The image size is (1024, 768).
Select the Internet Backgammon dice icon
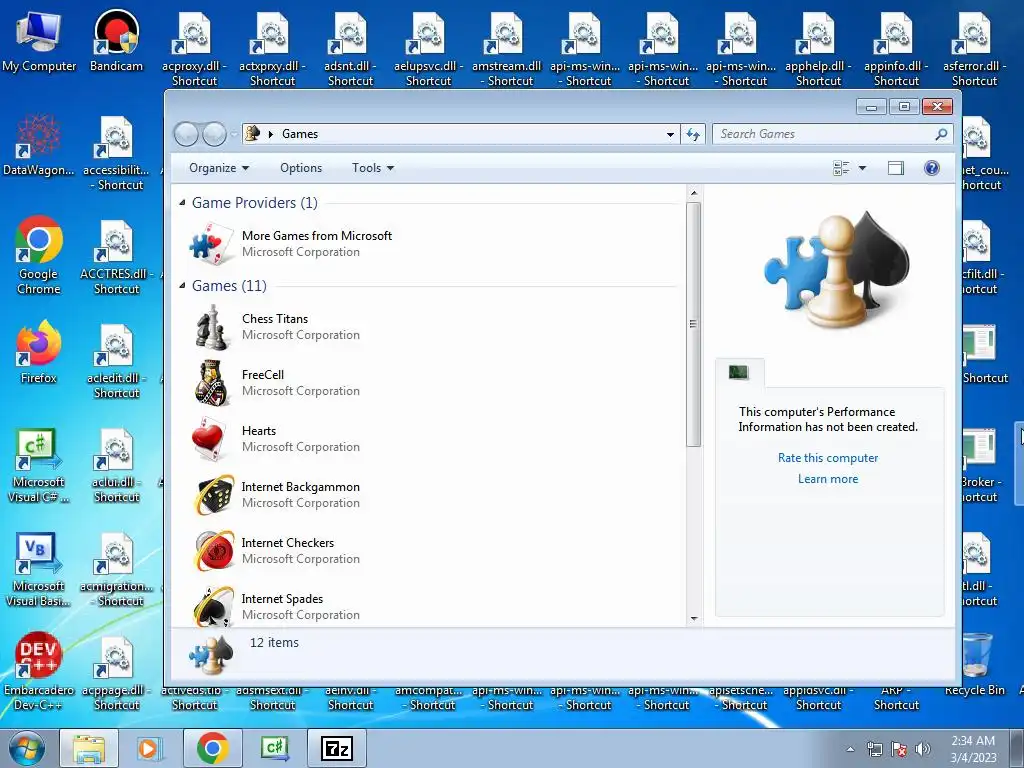214,495
